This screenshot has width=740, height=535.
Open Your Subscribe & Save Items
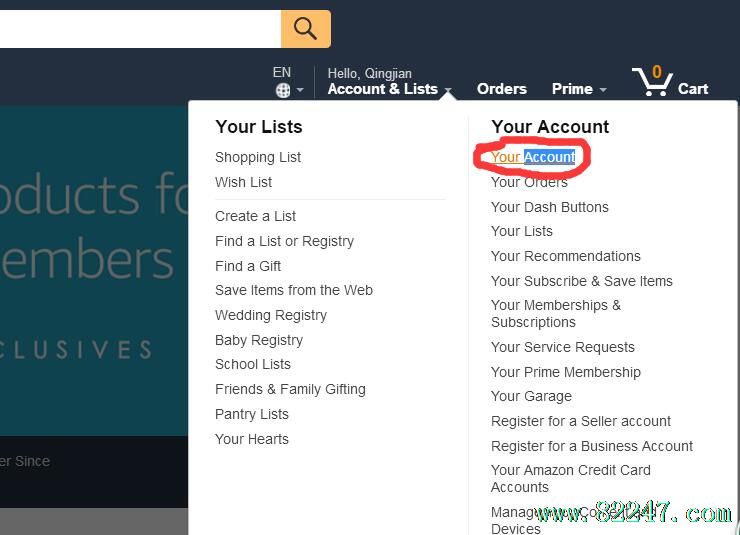[581, 281]
